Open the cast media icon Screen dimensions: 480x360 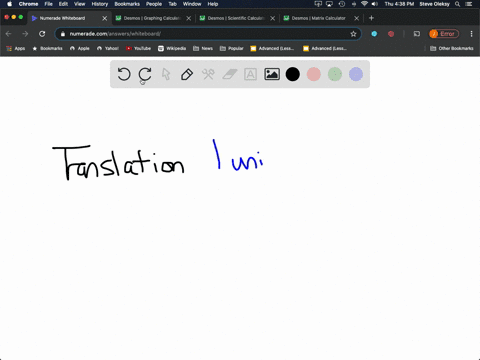417,34
